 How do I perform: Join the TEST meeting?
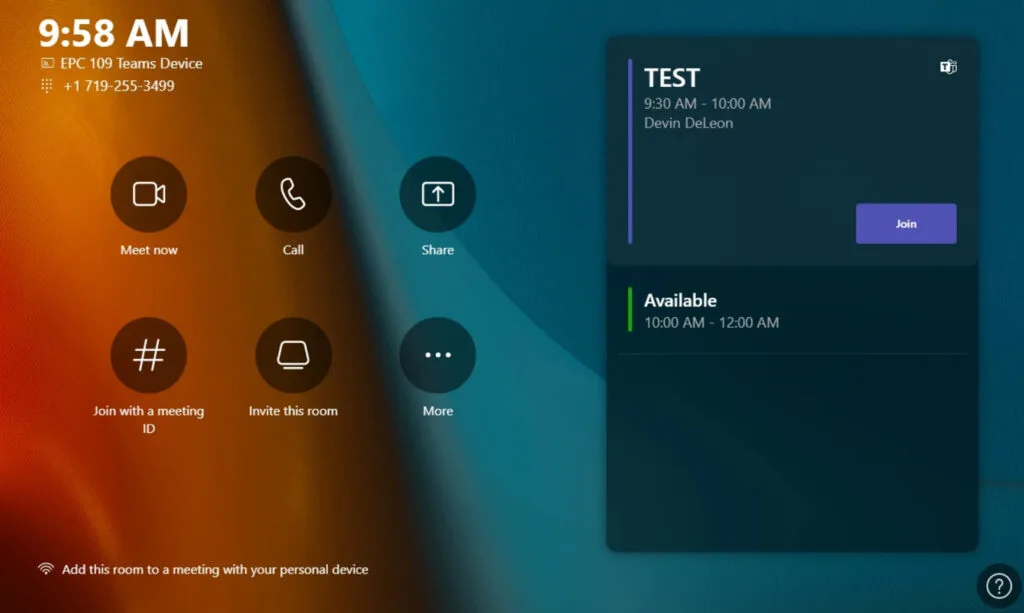pyautogui.click(x=906, y=224)
